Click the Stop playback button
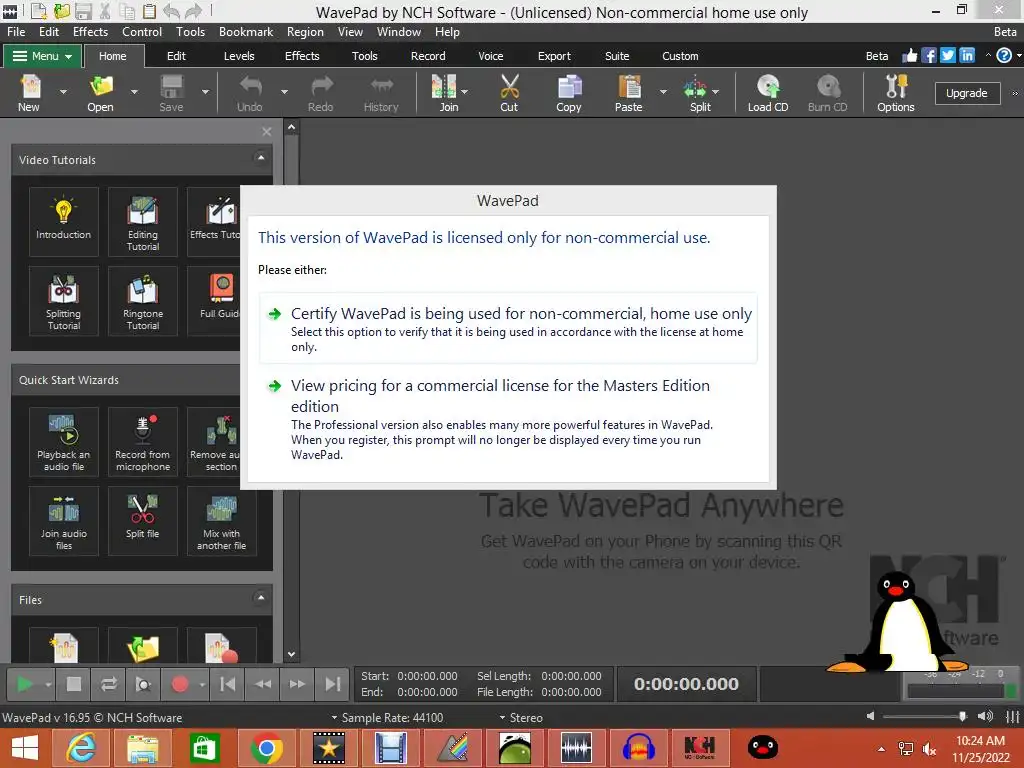Screen dimensions: 1024x768 pyautogui.click(x=73, y=684)
